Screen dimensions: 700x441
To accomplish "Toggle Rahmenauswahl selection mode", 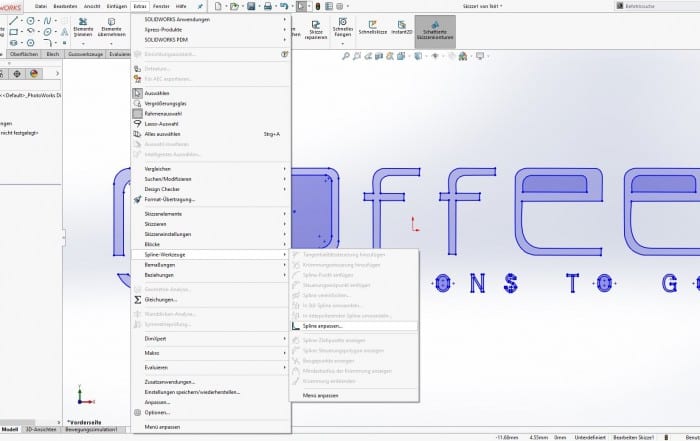I will (x=211, y=114).
